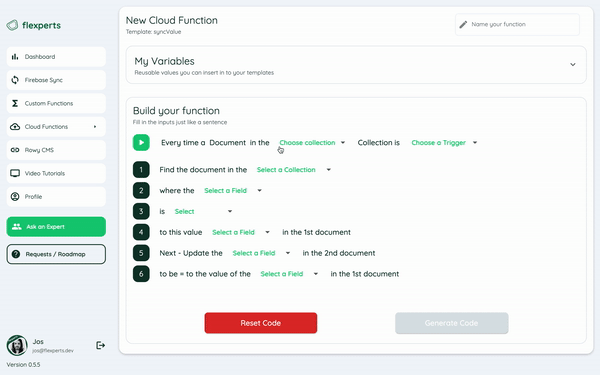Open Select a Field dropdown in step 2

[233, 191]
